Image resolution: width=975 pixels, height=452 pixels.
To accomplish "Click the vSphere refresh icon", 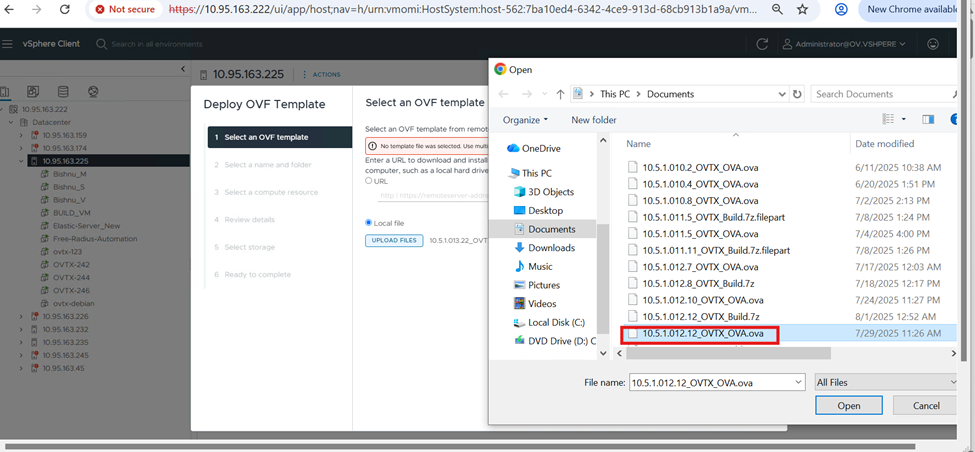I will point(762,44).
